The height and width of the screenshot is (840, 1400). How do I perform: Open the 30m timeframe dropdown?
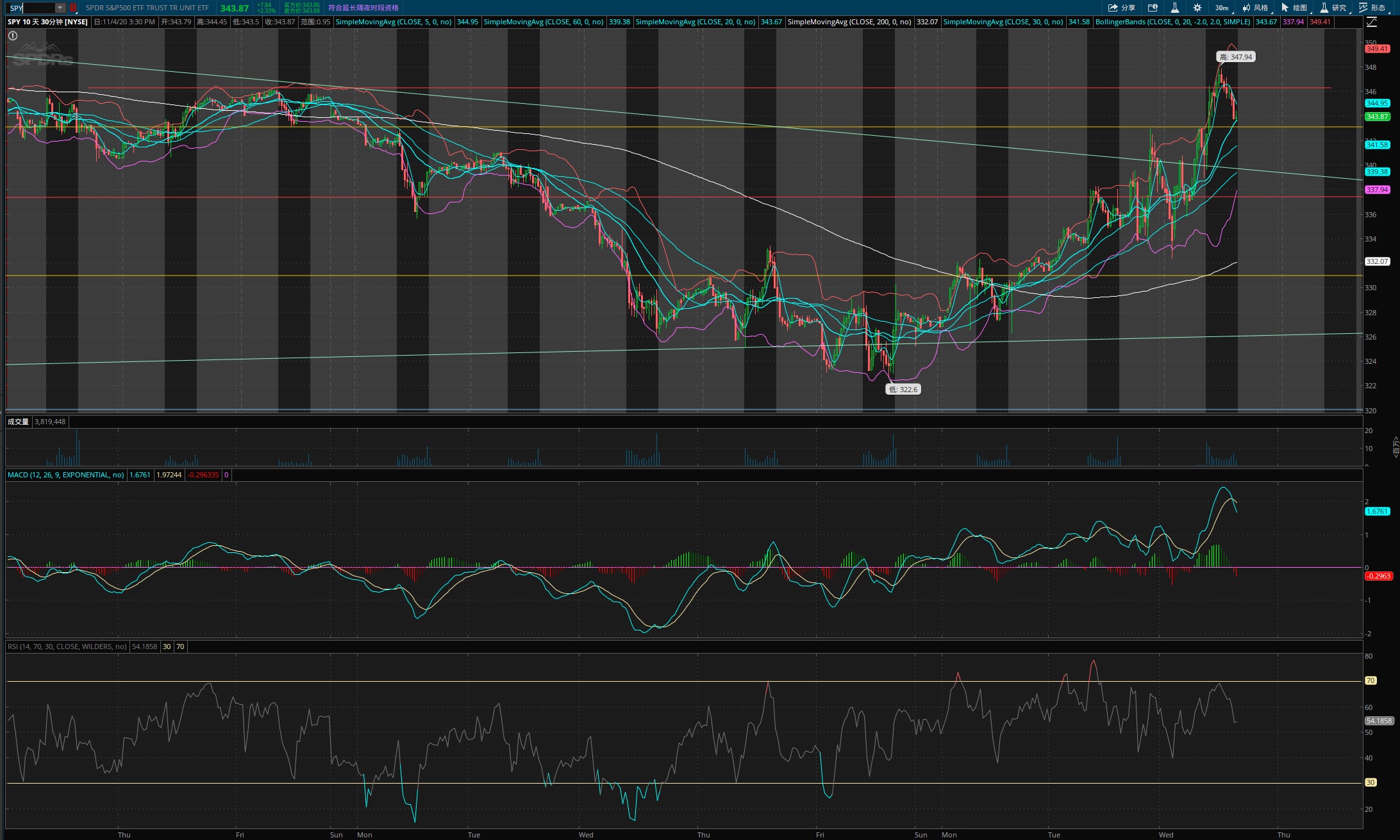(x=1222, y=8)
